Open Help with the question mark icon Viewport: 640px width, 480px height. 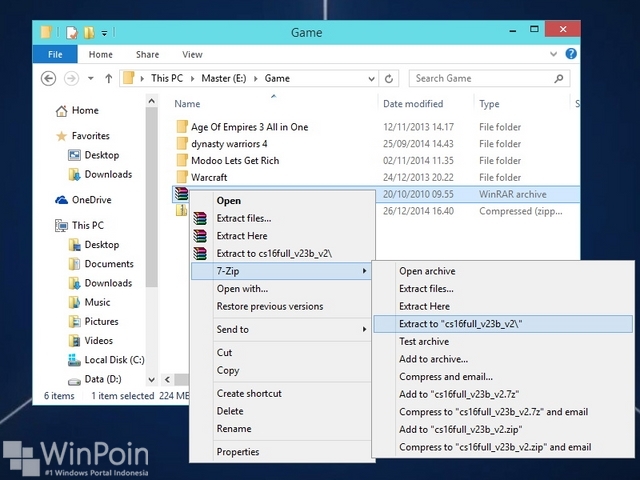point(571,53)
